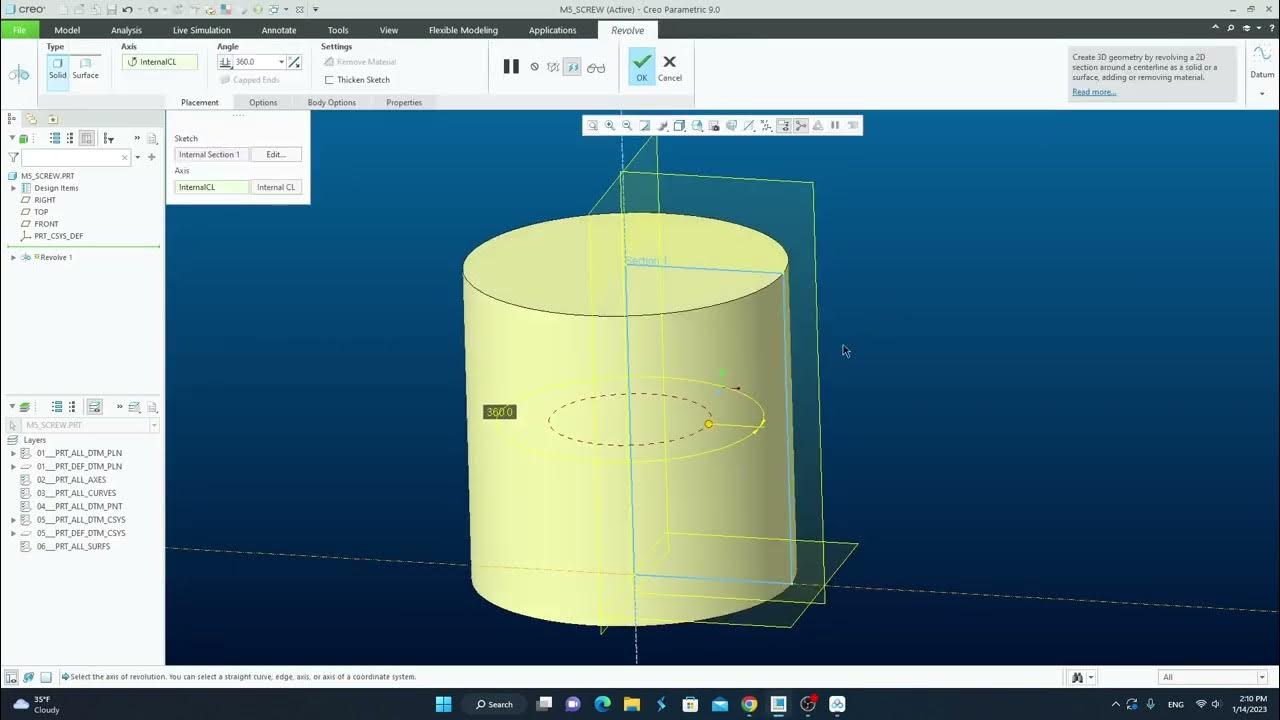The width and height of the screenshot is (1280, 720).
Task: Click the taskbar Search box
Action: click(495, 704)
